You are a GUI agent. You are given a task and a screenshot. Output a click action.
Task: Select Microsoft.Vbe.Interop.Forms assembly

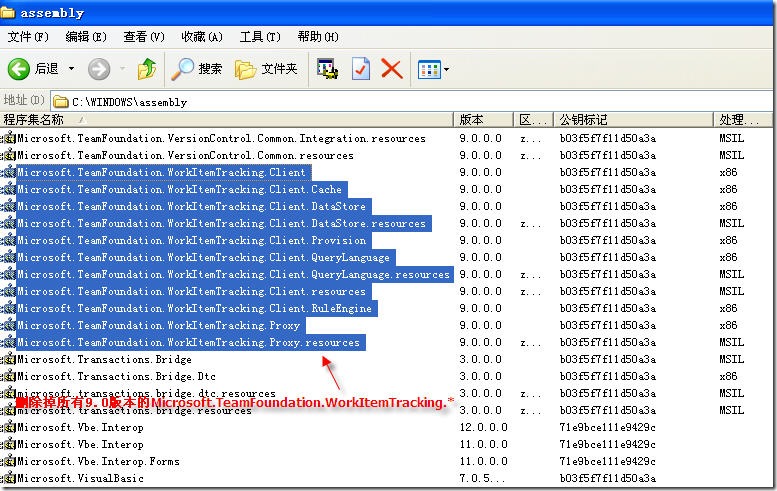[x=99, y=461]
